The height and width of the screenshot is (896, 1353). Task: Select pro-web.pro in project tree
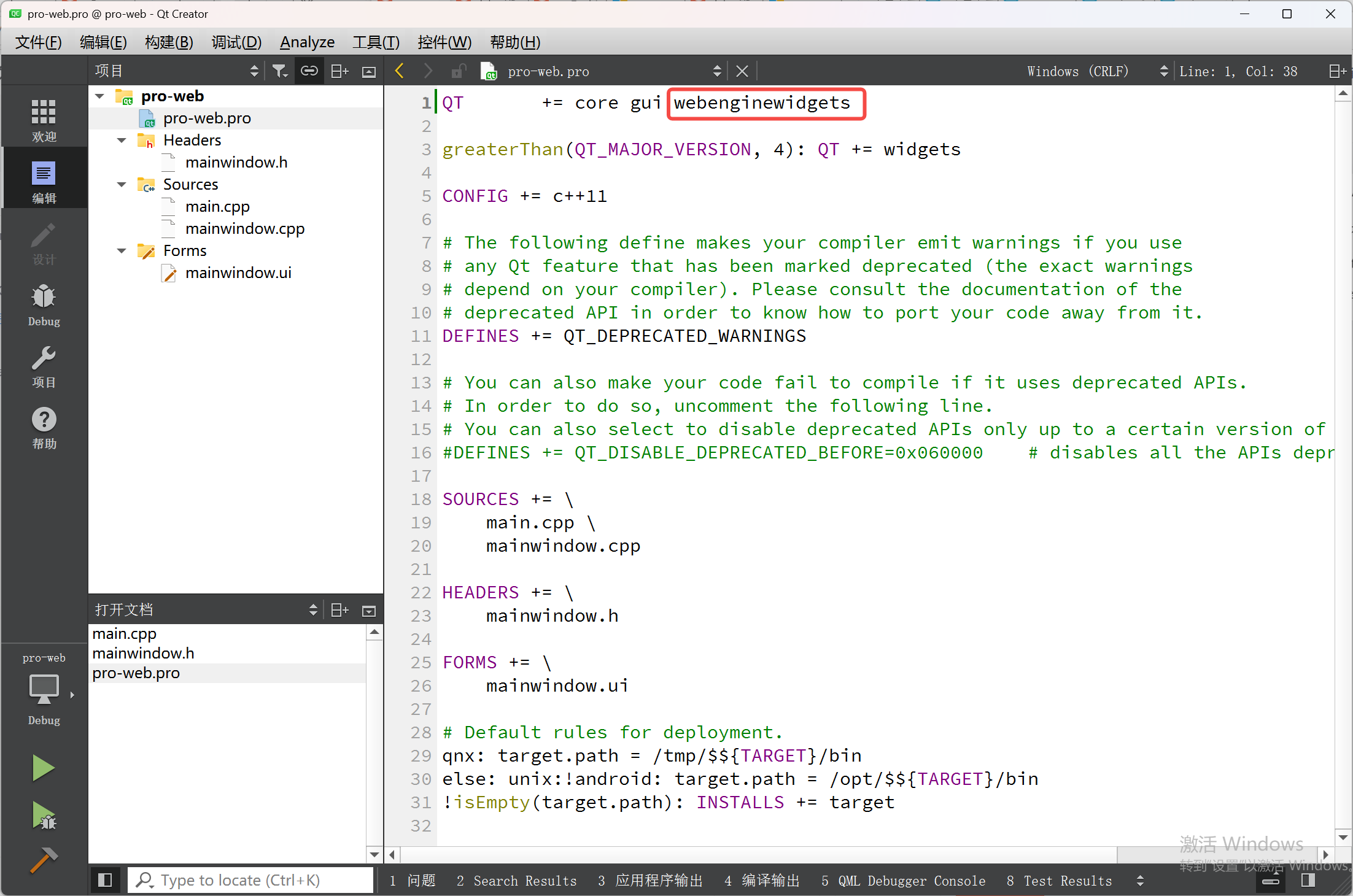207,118
